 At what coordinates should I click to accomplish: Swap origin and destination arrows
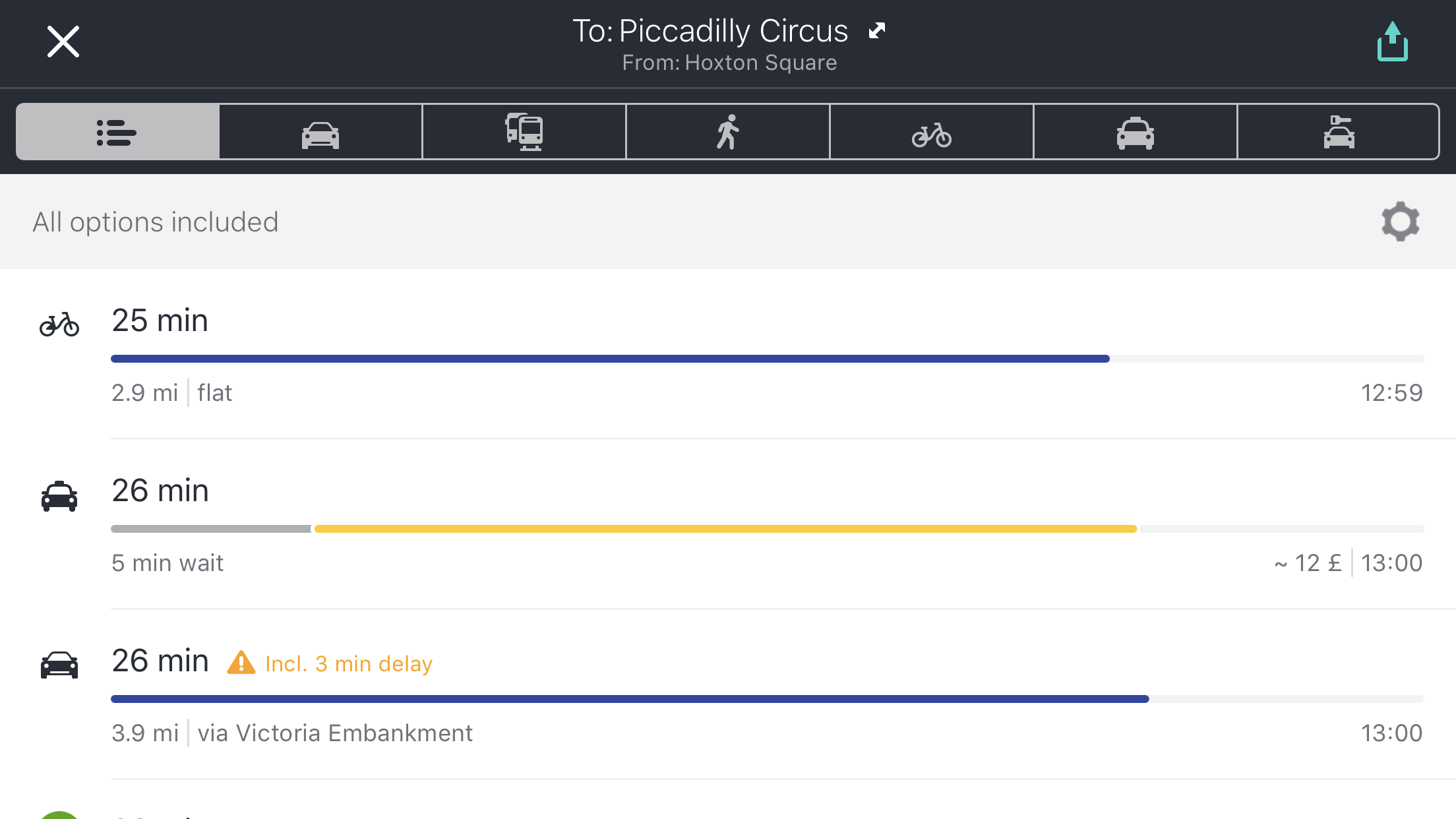877,31
